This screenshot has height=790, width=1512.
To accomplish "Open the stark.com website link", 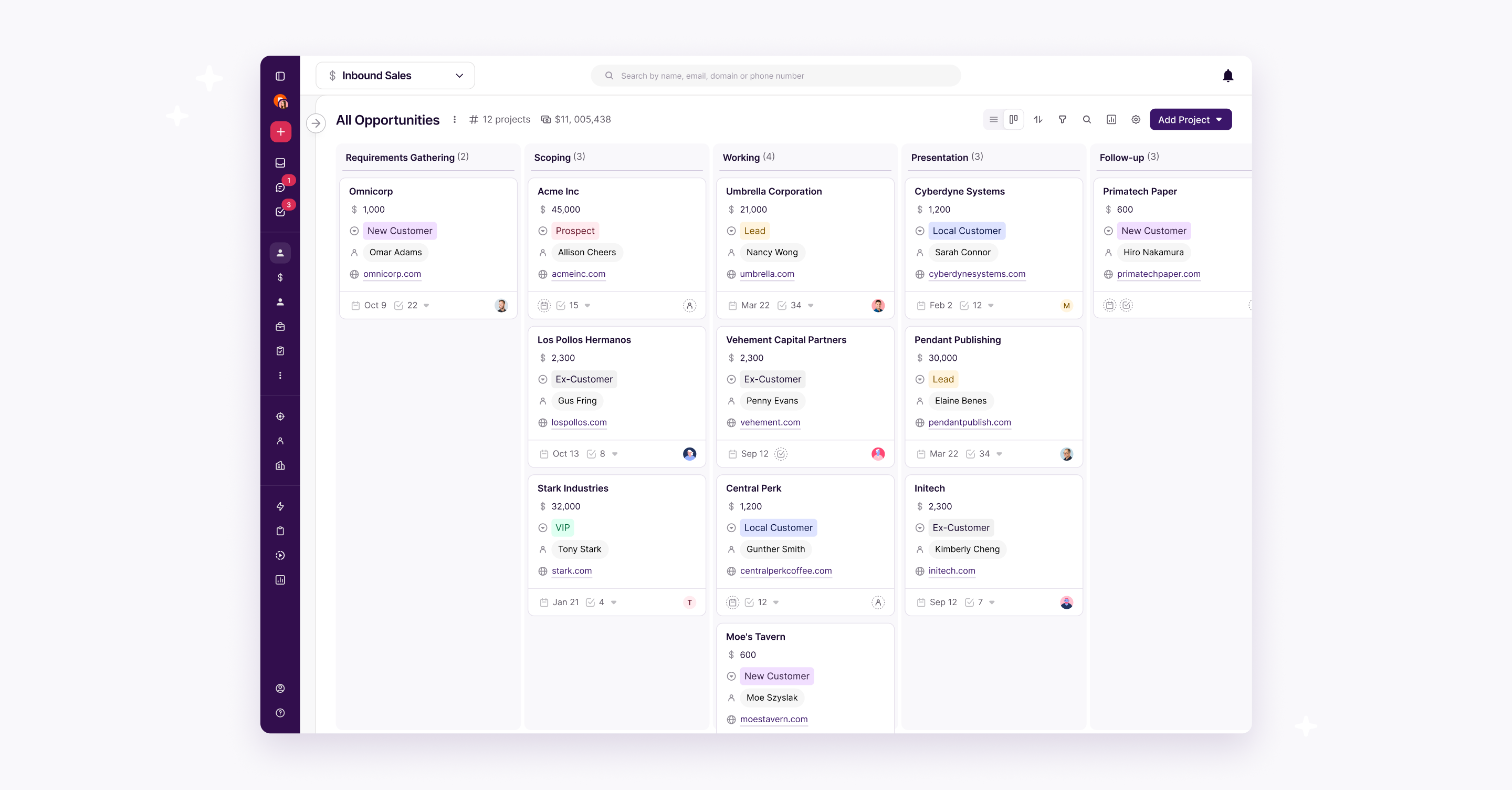I will pyautogui.click(x=571, y=570).
